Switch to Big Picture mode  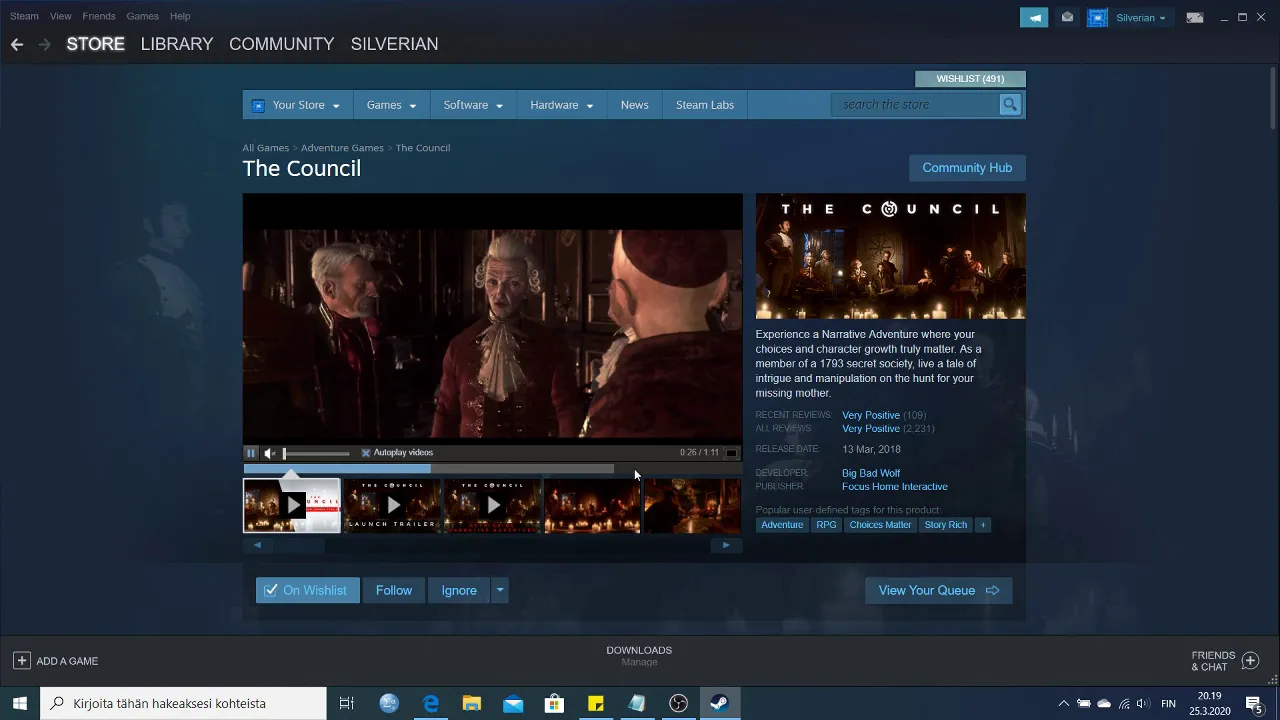[1194, 17]
